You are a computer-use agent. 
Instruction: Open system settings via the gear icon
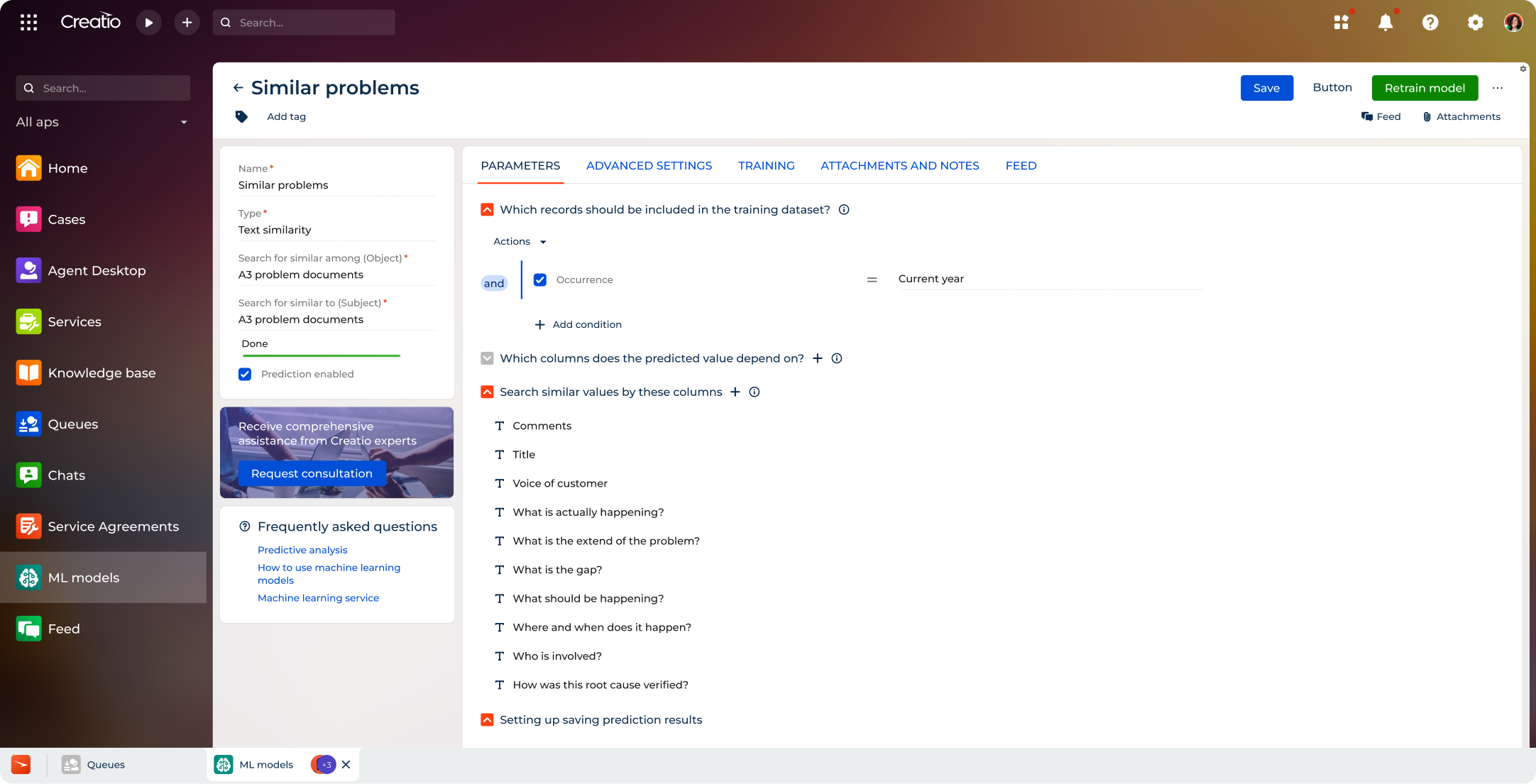1475,22
